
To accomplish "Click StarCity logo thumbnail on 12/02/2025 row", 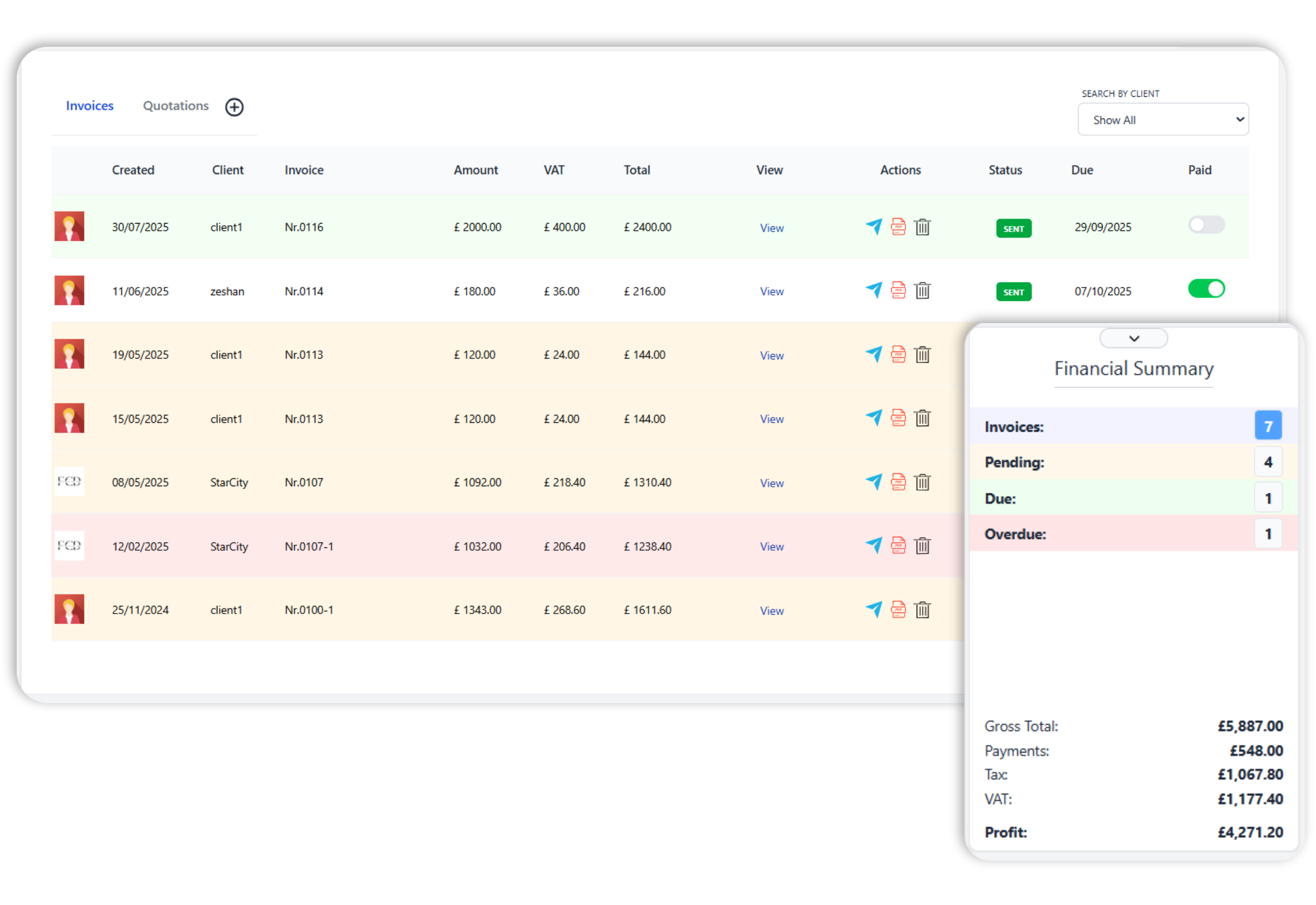I will point(69,546).
